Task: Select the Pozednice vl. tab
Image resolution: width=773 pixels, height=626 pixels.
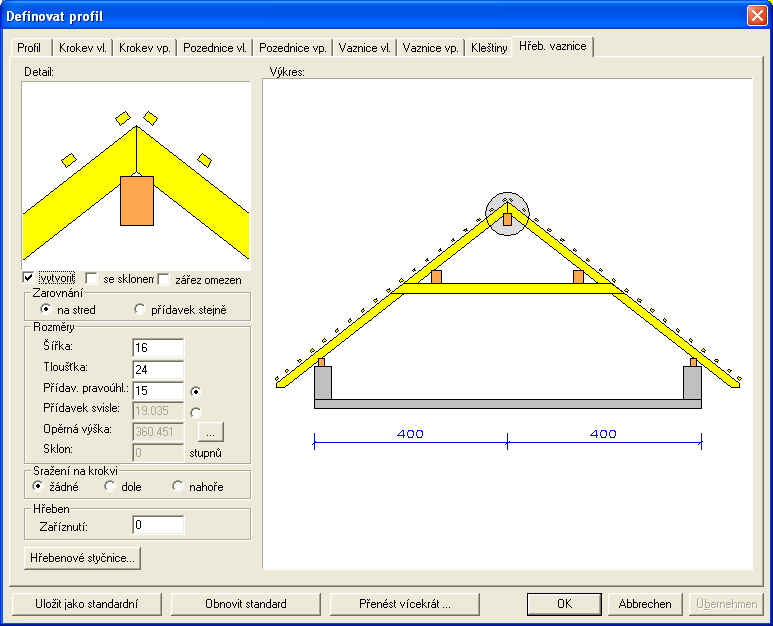Action: point(214,48)
